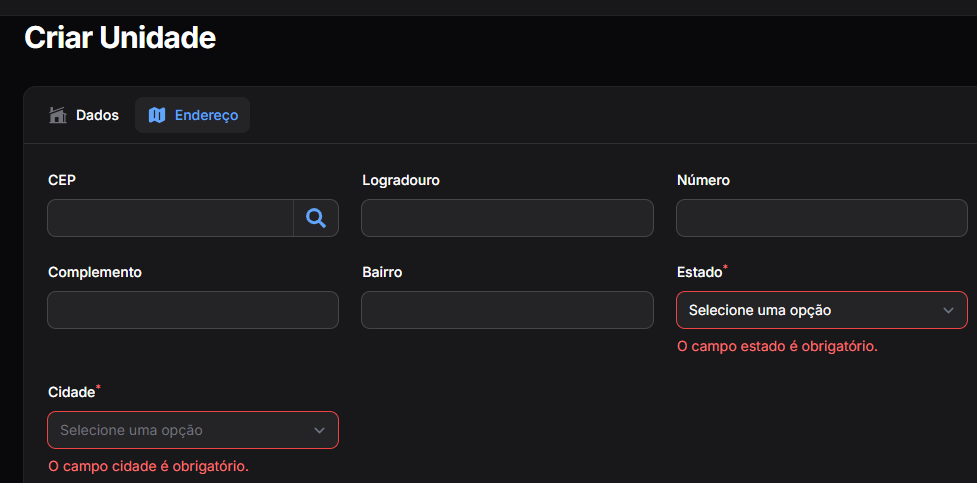Focus the Número input box

click(821, 218)
